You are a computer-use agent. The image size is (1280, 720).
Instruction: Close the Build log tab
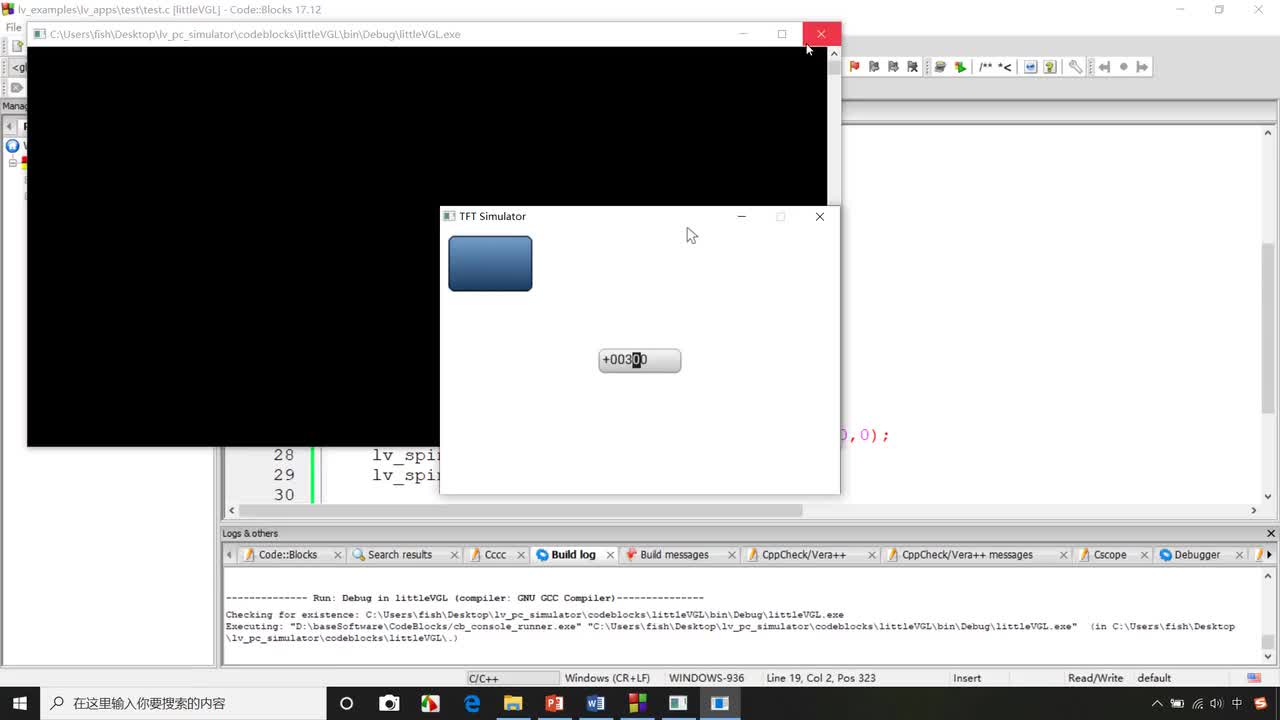pos(610,555)
